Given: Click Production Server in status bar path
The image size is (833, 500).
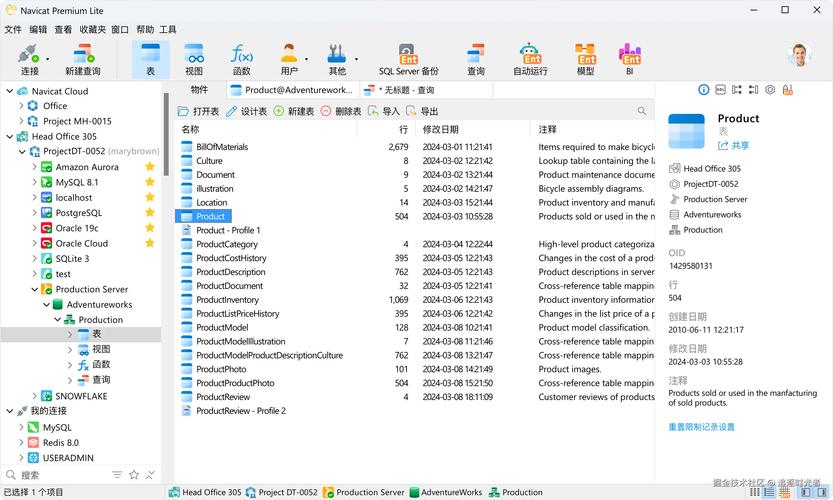Looking at the screenshot, I should tap(364, 493).
